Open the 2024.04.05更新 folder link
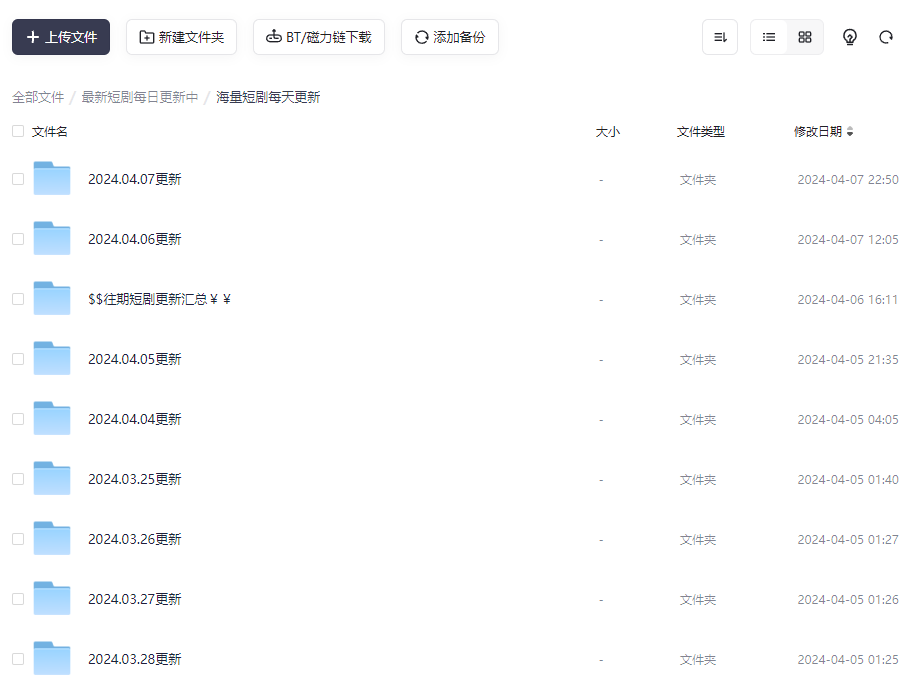The image size is (908, 688). coord(134,358)
